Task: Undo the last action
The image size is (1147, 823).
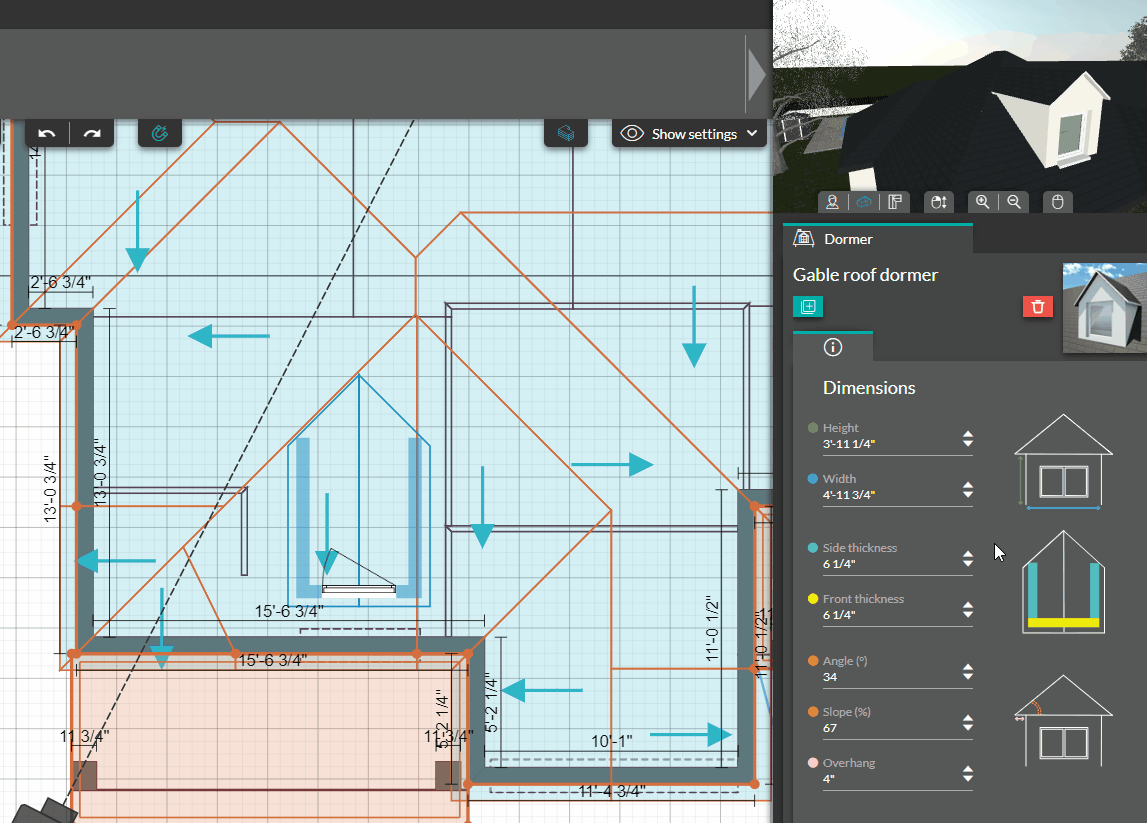Action: [45, 132]
